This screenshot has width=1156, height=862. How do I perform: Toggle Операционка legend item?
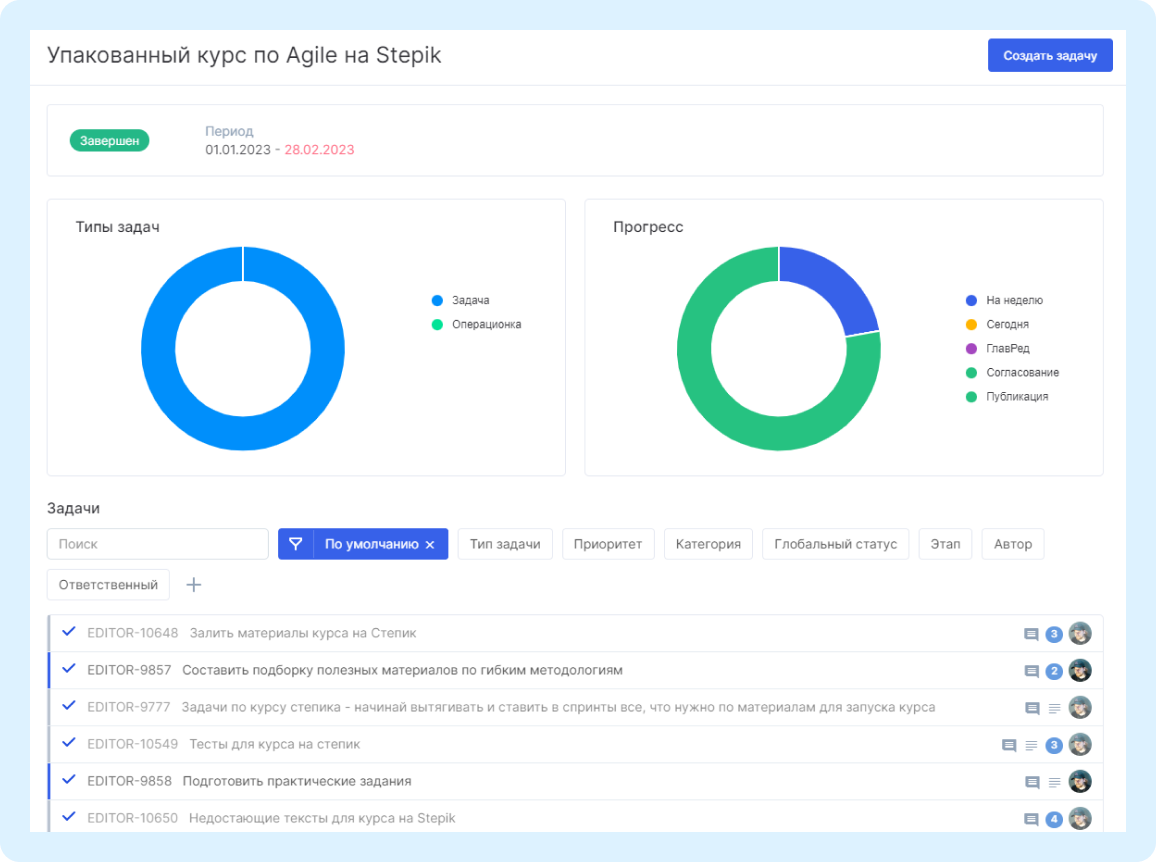click(476, 324)
